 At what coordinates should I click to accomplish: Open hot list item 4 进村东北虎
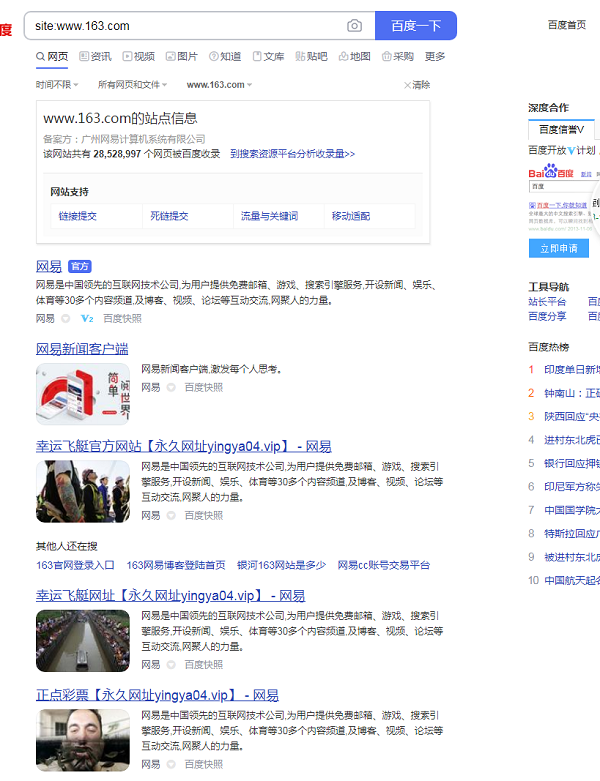572,440
